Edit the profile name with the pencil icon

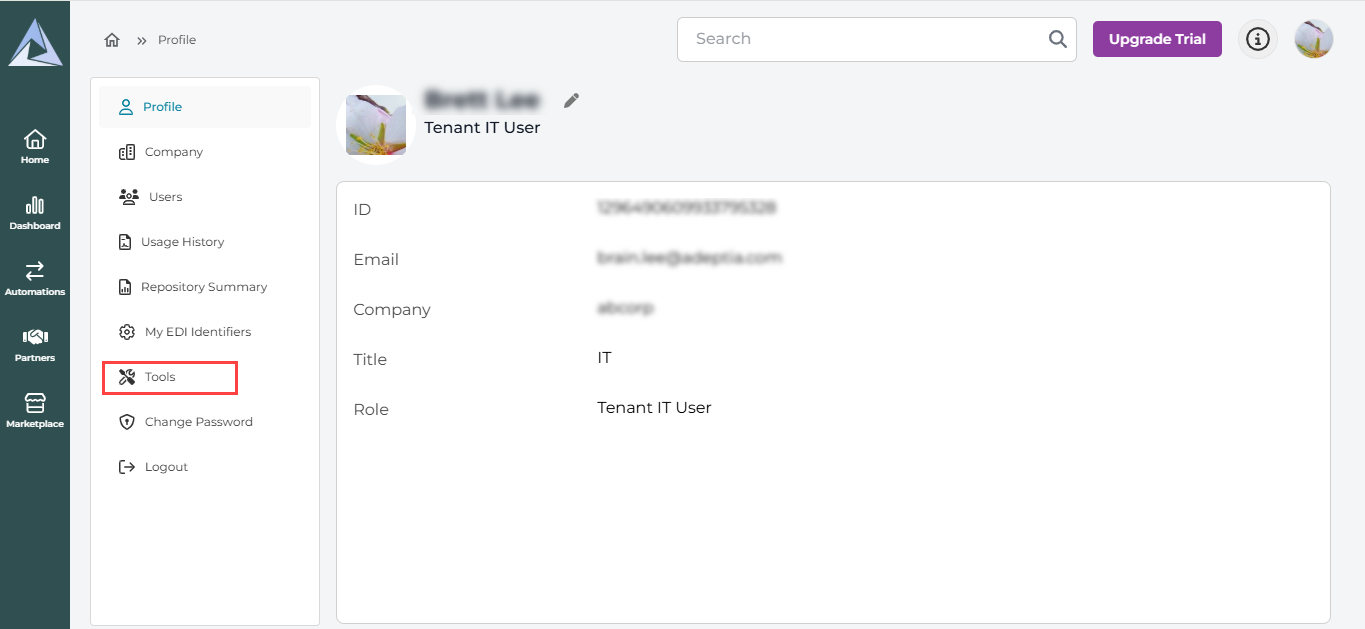coord(571,99)
